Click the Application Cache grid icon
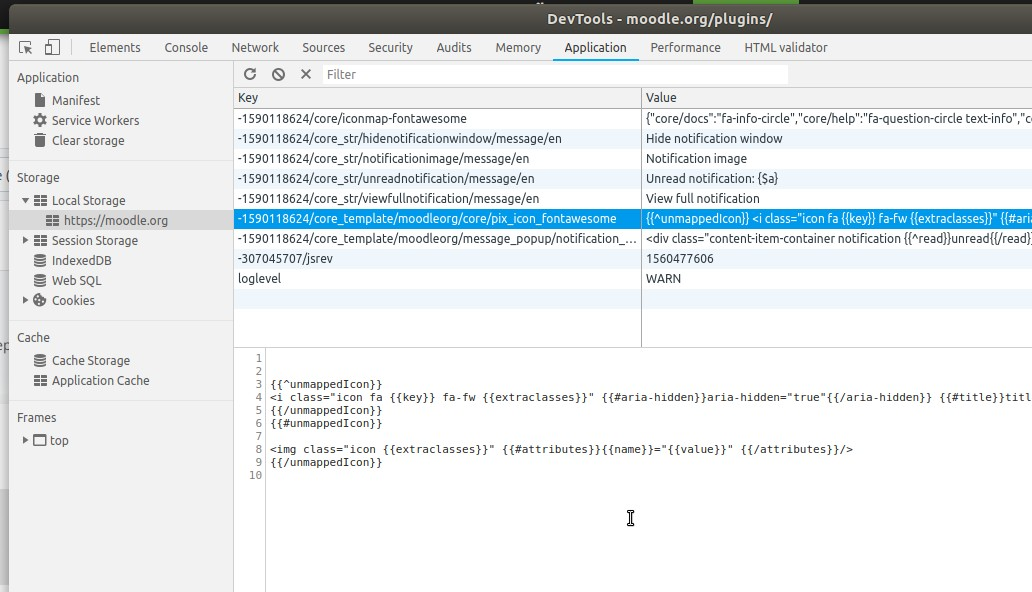This screenshot has width=1032, height=592. pos(40,381)
